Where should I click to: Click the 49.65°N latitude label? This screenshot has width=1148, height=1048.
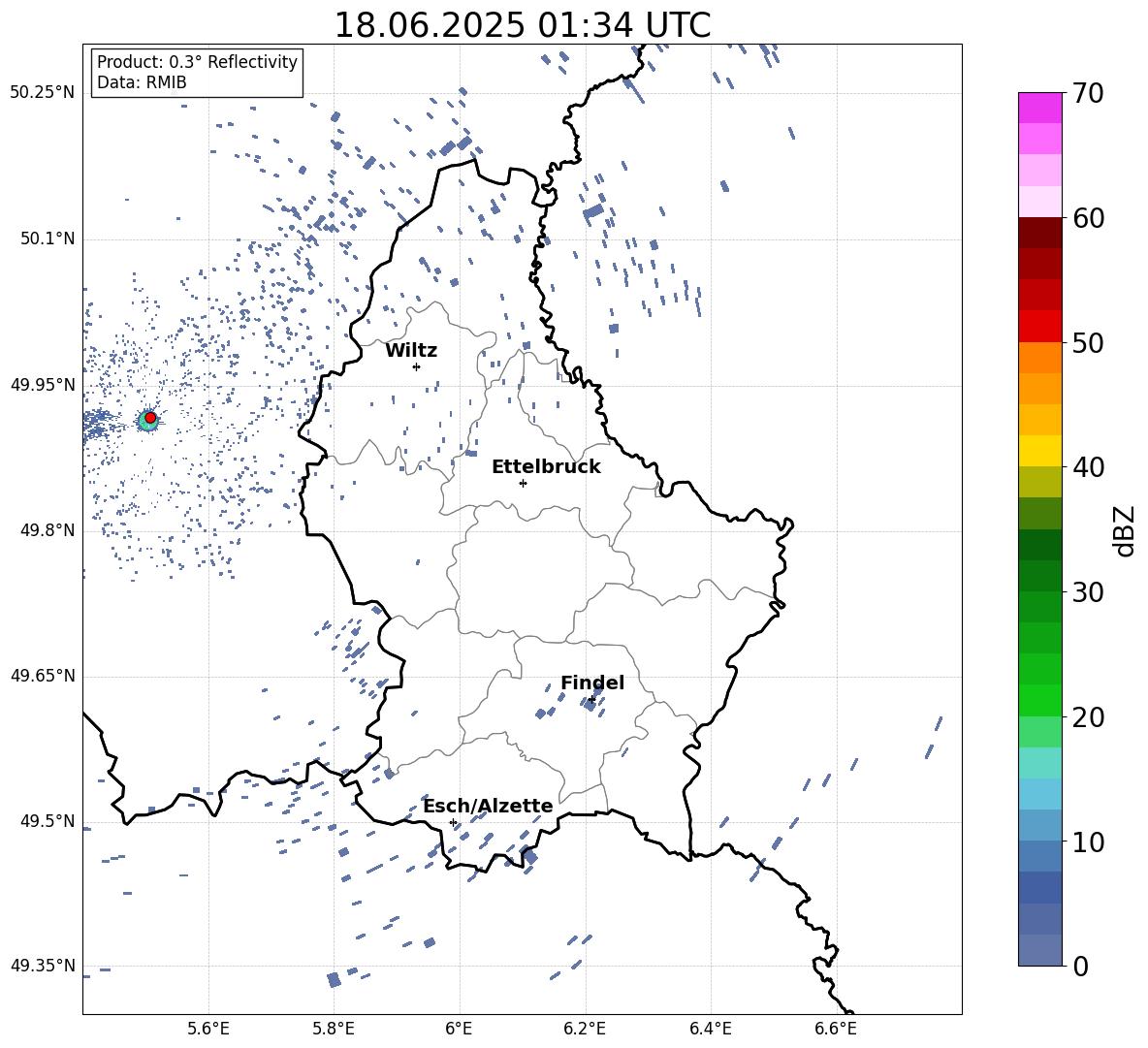click(43, 675)
